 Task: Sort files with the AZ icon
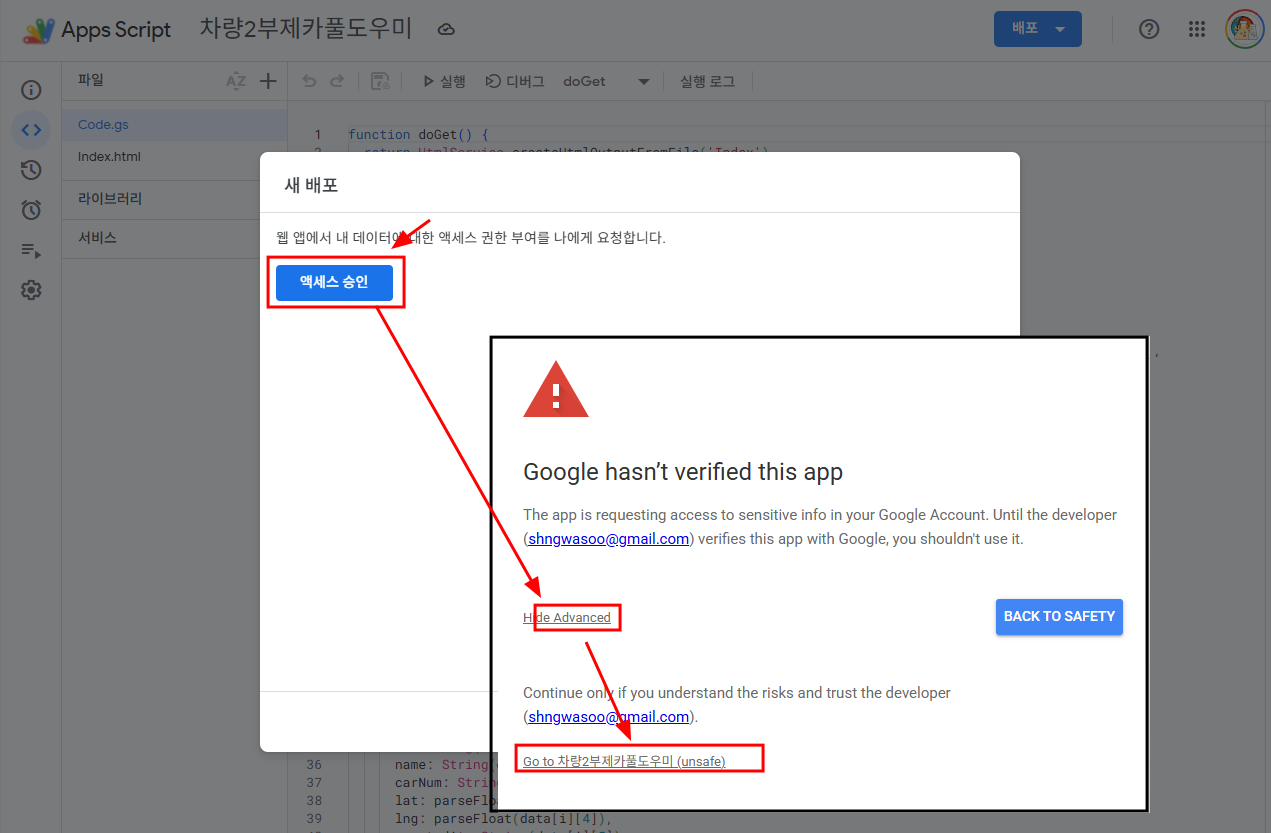pyautogui.click(x=236, y=81)
